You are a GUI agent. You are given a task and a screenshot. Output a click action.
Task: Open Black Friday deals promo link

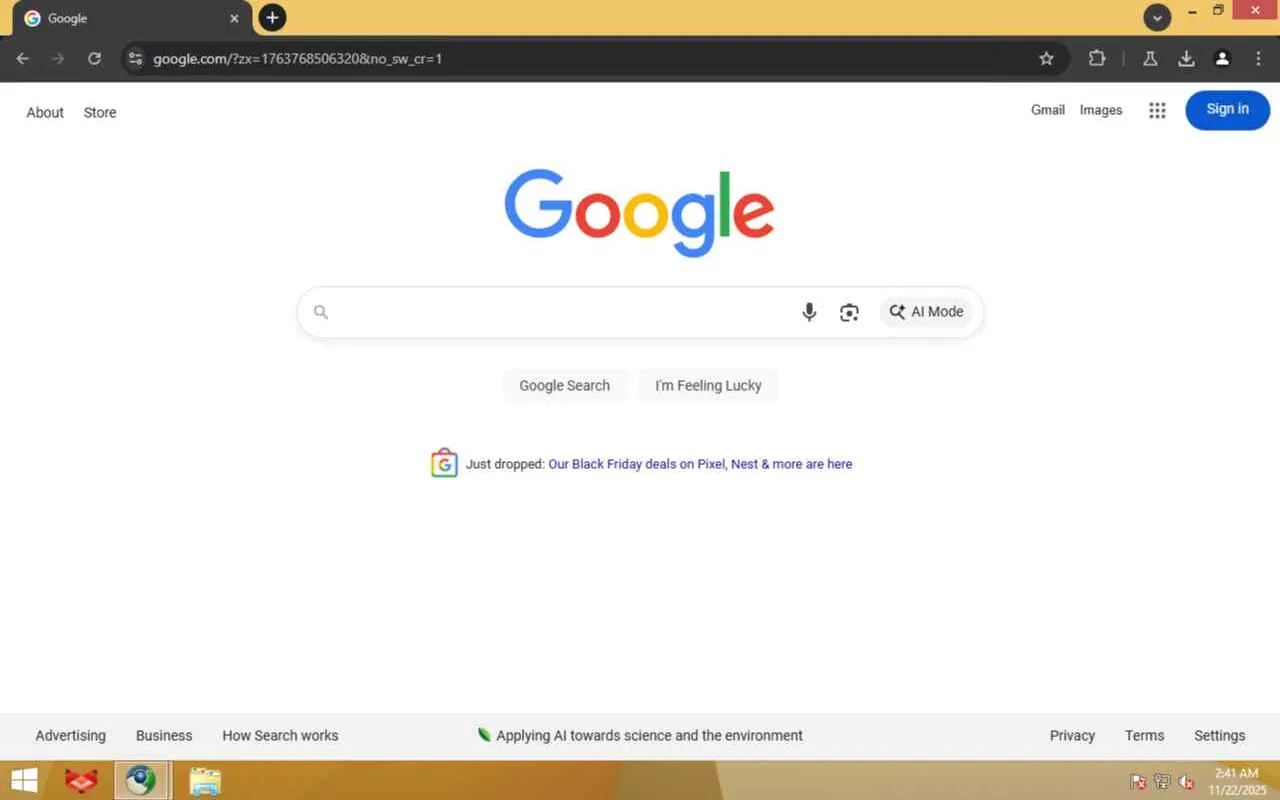click(x=700, y=464)
